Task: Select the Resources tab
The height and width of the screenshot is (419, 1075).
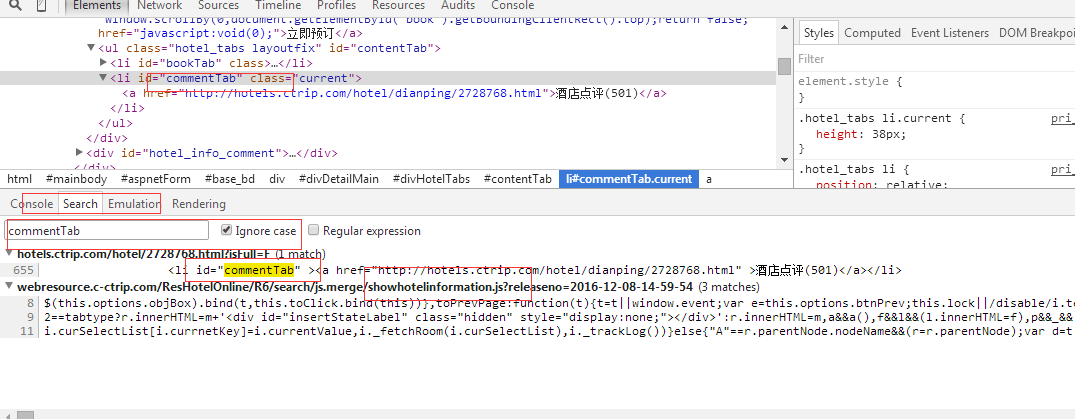Action: [x=398, y=5]
